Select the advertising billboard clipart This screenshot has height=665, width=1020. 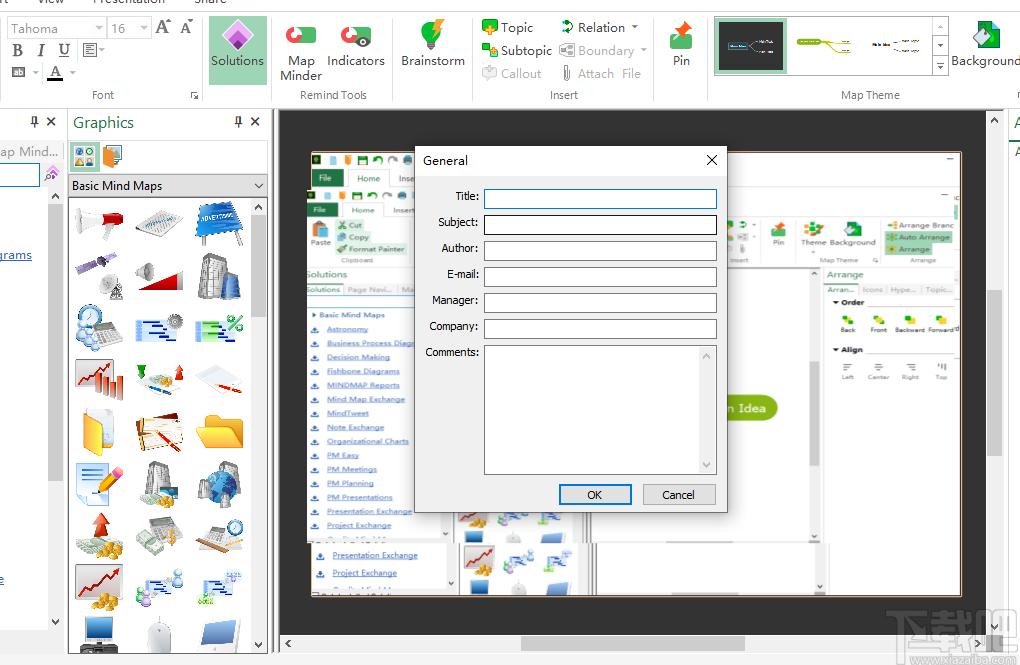220,222
